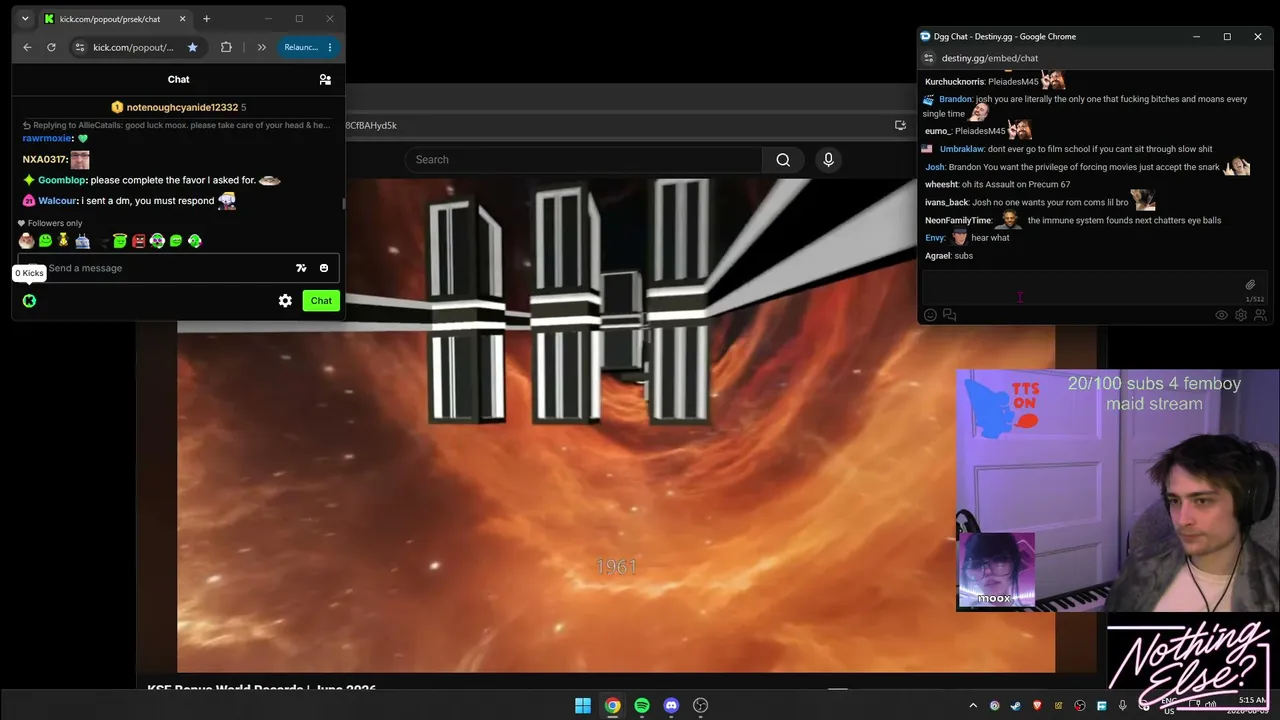Click destiny.gg/embed/chat address text

pyautogui.click(x=990, y=58)
